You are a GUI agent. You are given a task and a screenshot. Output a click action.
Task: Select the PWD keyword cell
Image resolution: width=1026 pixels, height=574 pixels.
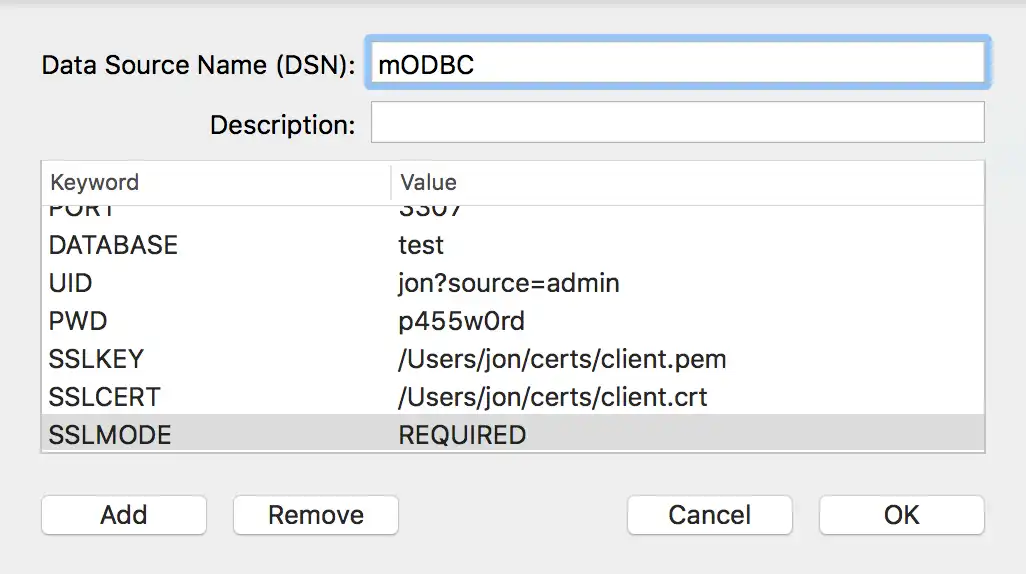click(x=78, y=321)
